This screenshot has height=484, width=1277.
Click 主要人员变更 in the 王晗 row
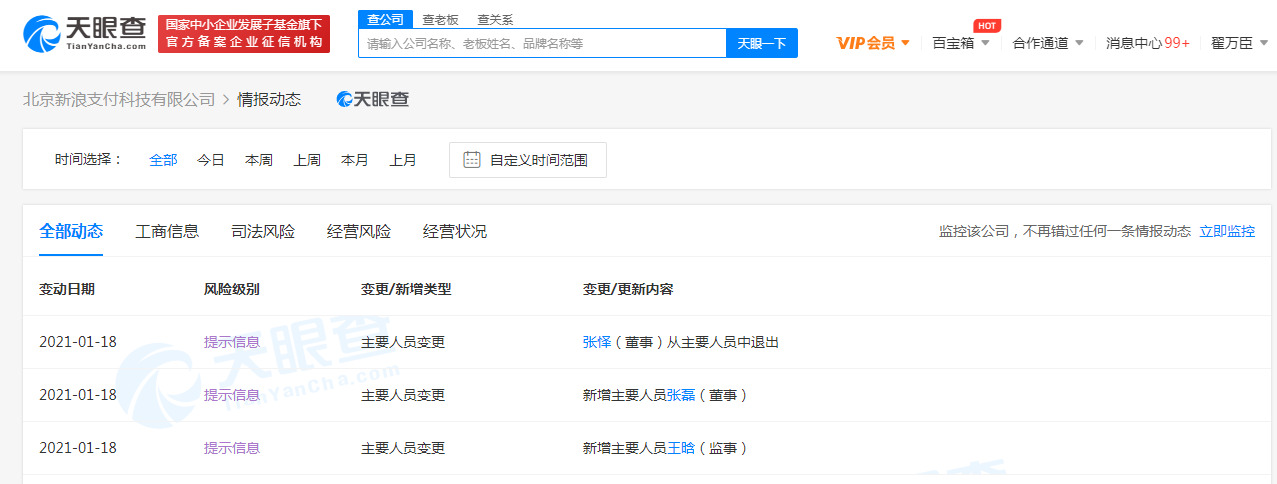[x=403, y=448]
